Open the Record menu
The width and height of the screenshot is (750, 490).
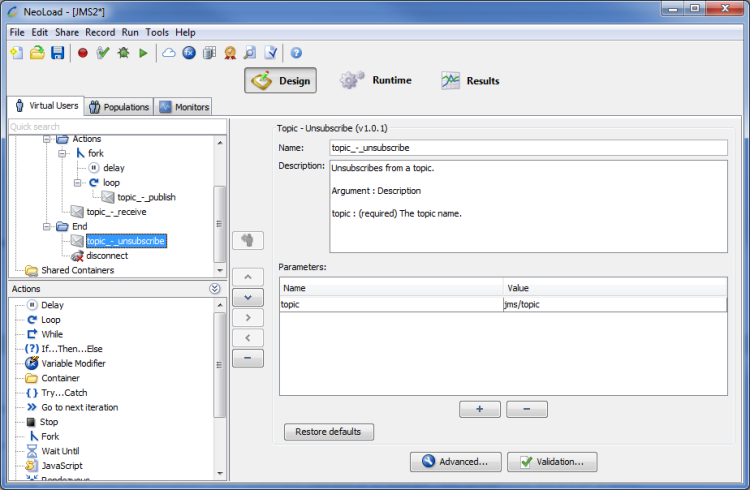(100, 33)
